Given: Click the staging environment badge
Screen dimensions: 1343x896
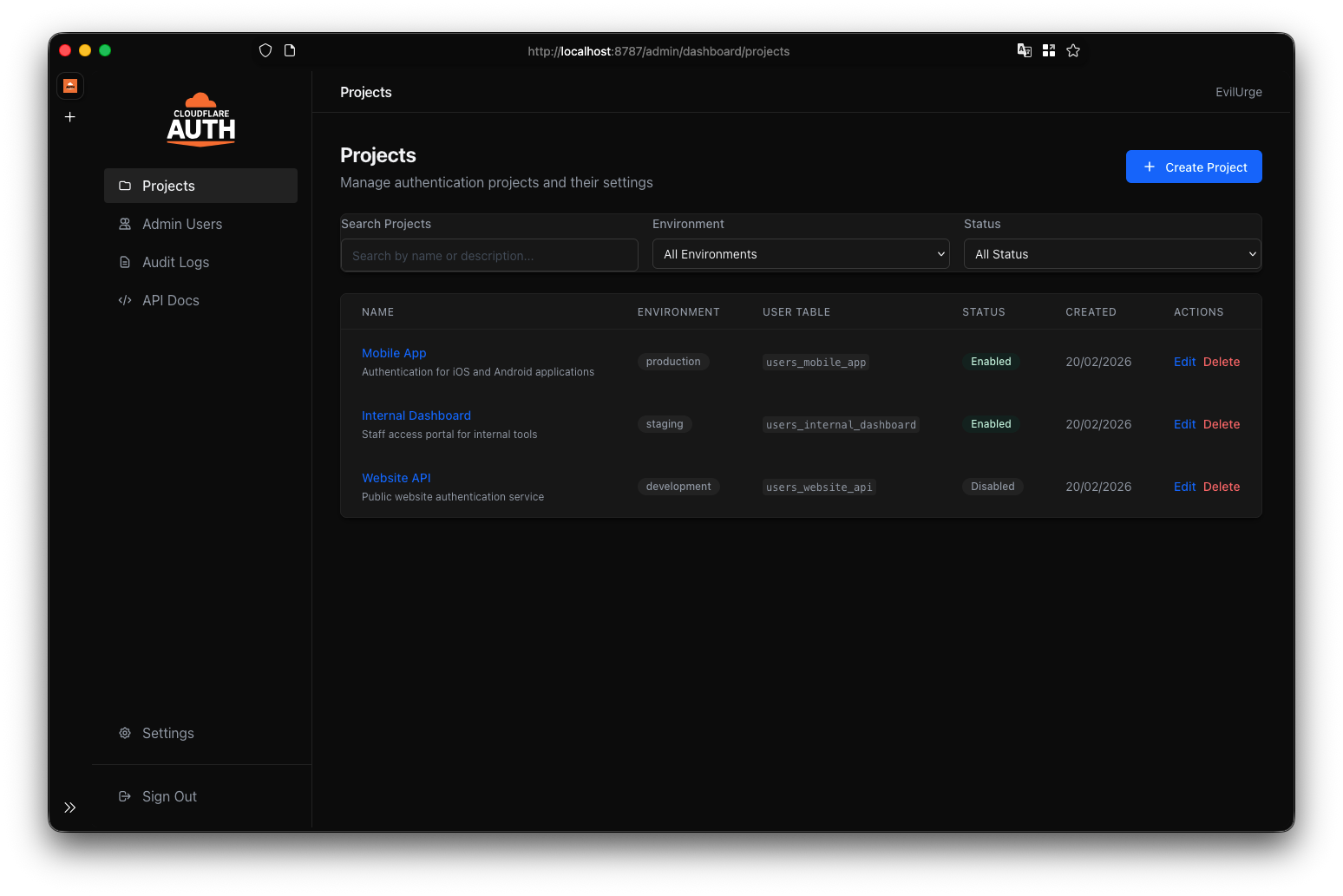Looking at the screenshot, I should pos(665,424).
